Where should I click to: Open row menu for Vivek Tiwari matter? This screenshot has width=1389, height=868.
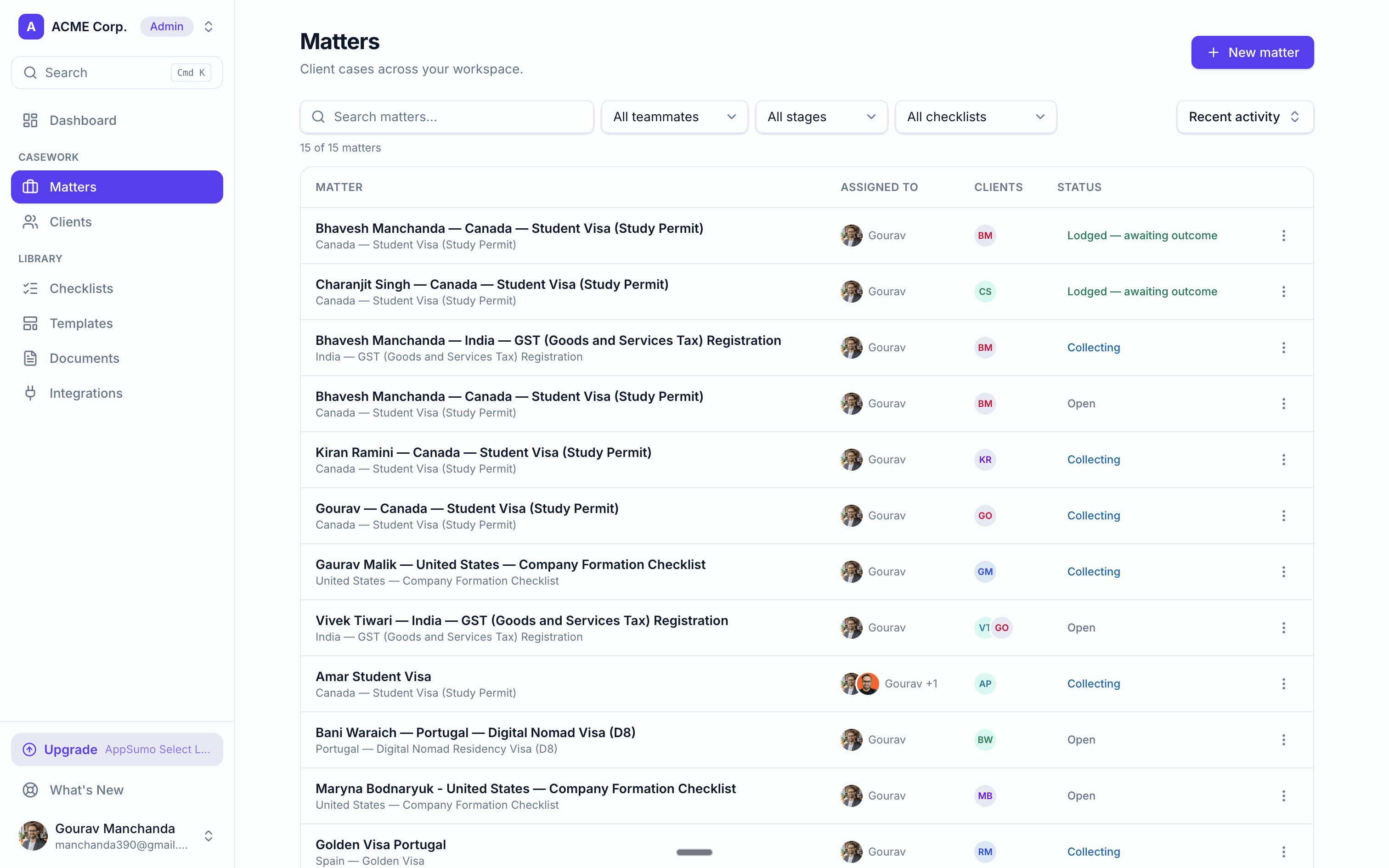pos(1283,627)
